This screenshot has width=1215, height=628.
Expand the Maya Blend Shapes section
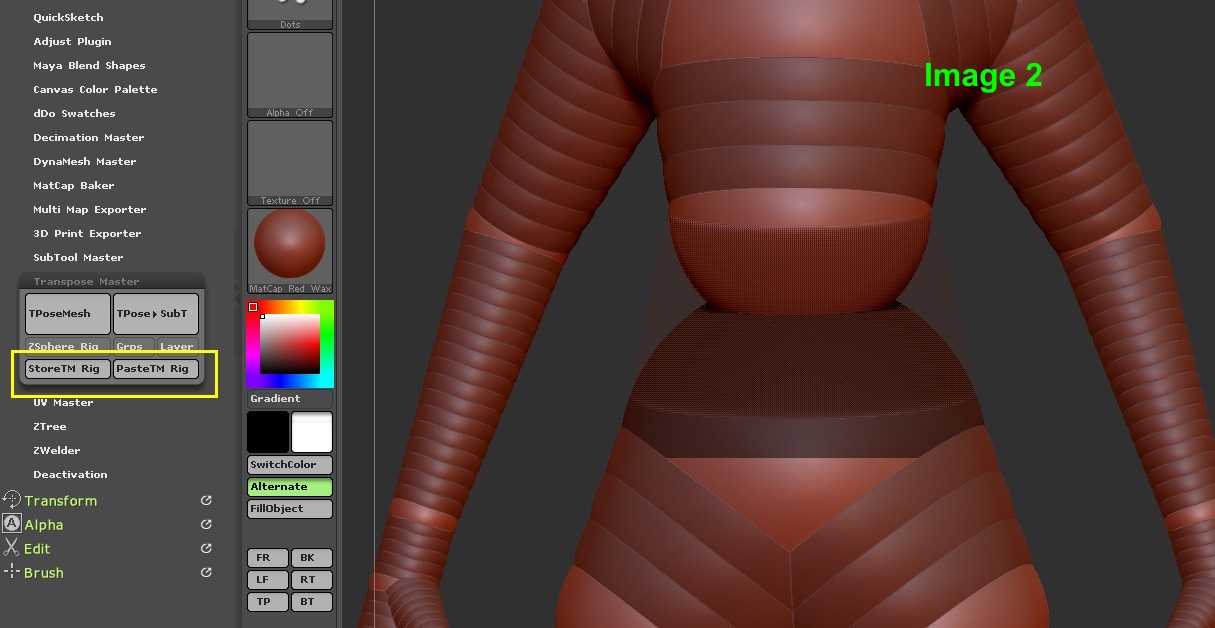[89, 65]
